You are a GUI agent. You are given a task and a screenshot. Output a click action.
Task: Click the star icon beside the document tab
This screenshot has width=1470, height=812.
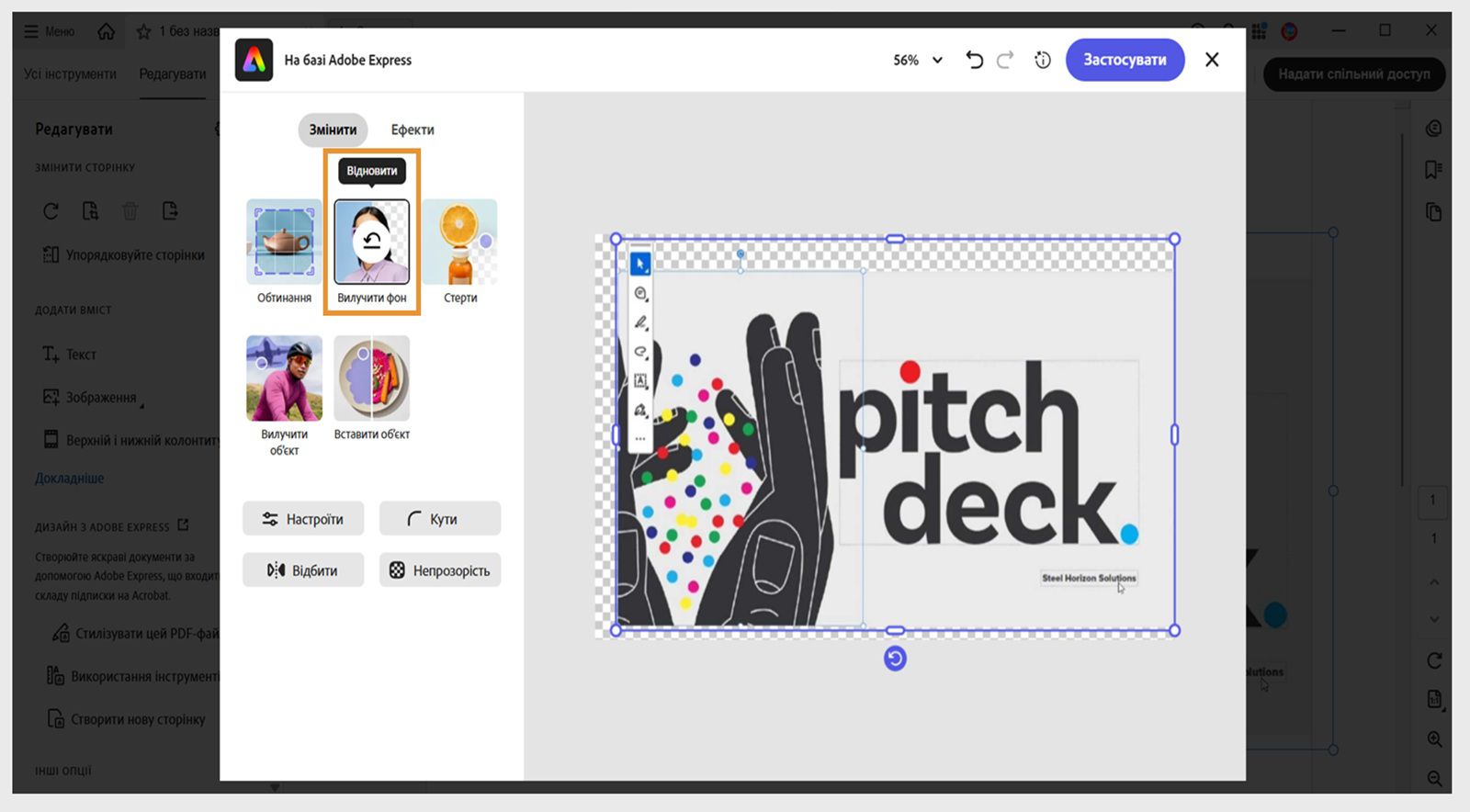point(143,31)
